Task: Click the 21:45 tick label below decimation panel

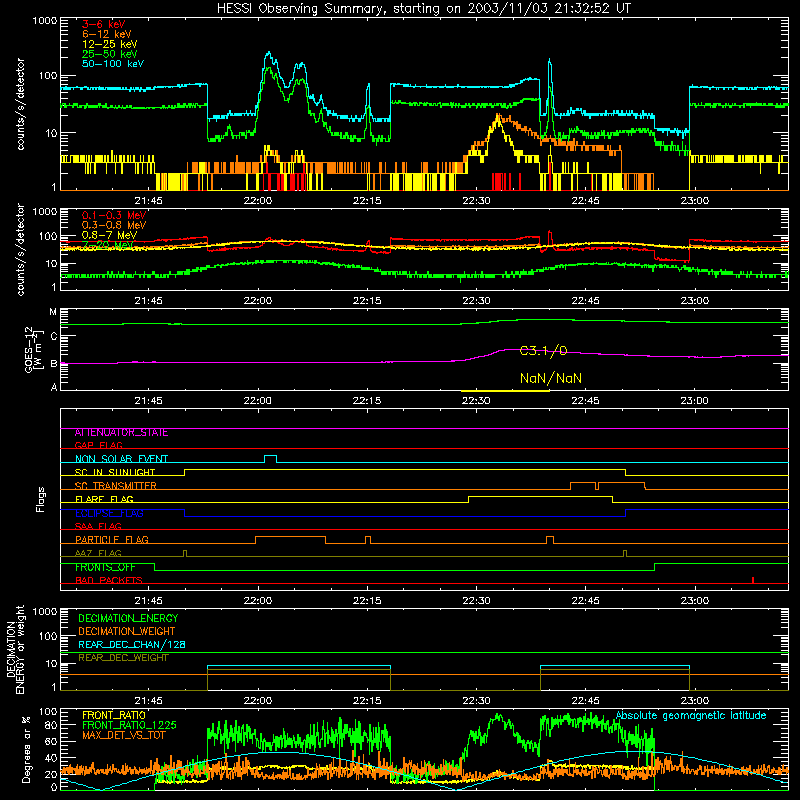Action: pyautogui.click(x=148, y=701)
